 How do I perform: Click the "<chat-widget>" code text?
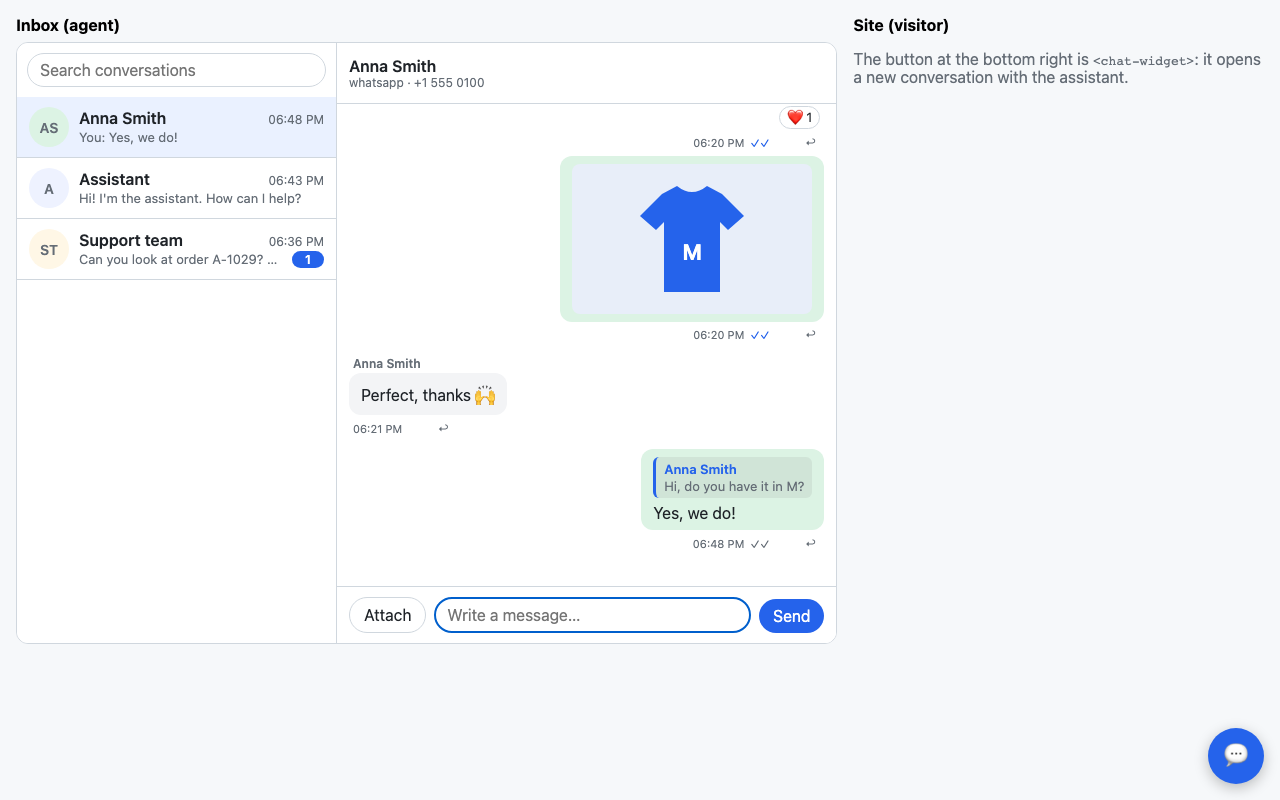click(x=1144, y=61)
